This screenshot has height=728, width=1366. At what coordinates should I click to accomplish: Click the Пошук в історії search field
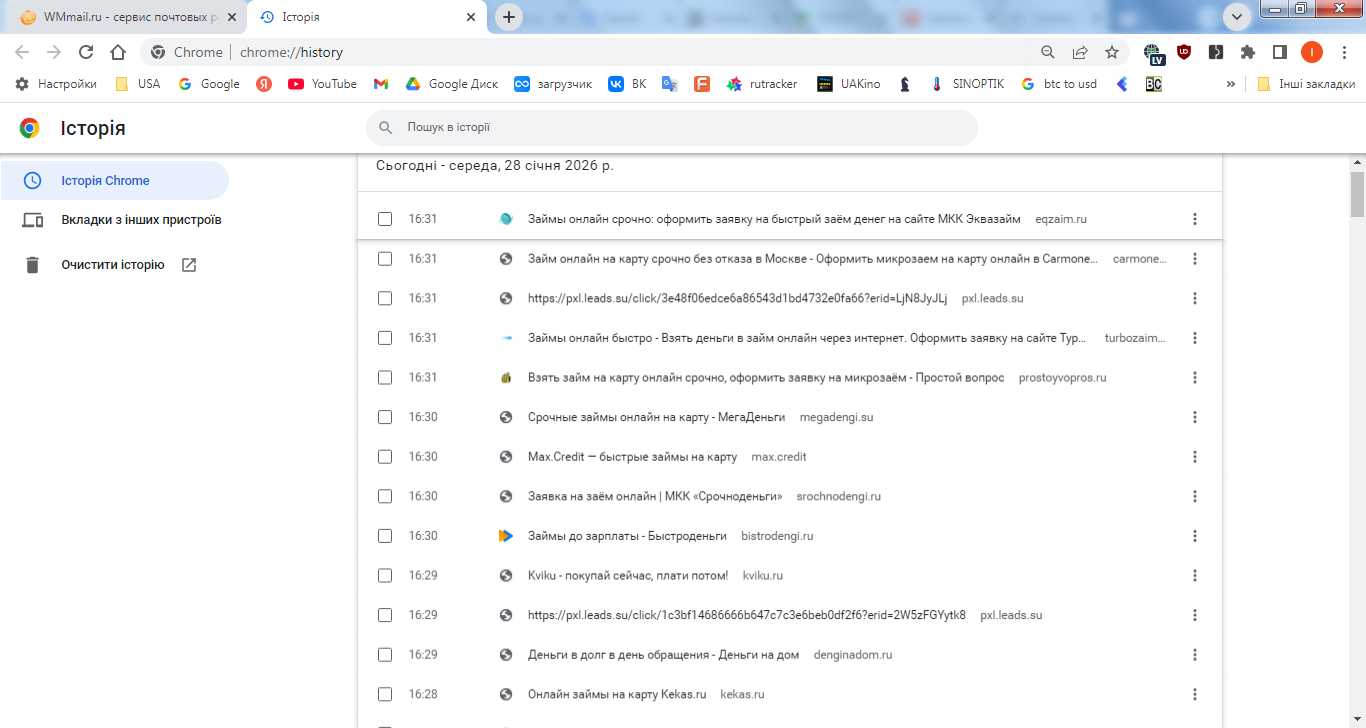[x=672, y=128]
